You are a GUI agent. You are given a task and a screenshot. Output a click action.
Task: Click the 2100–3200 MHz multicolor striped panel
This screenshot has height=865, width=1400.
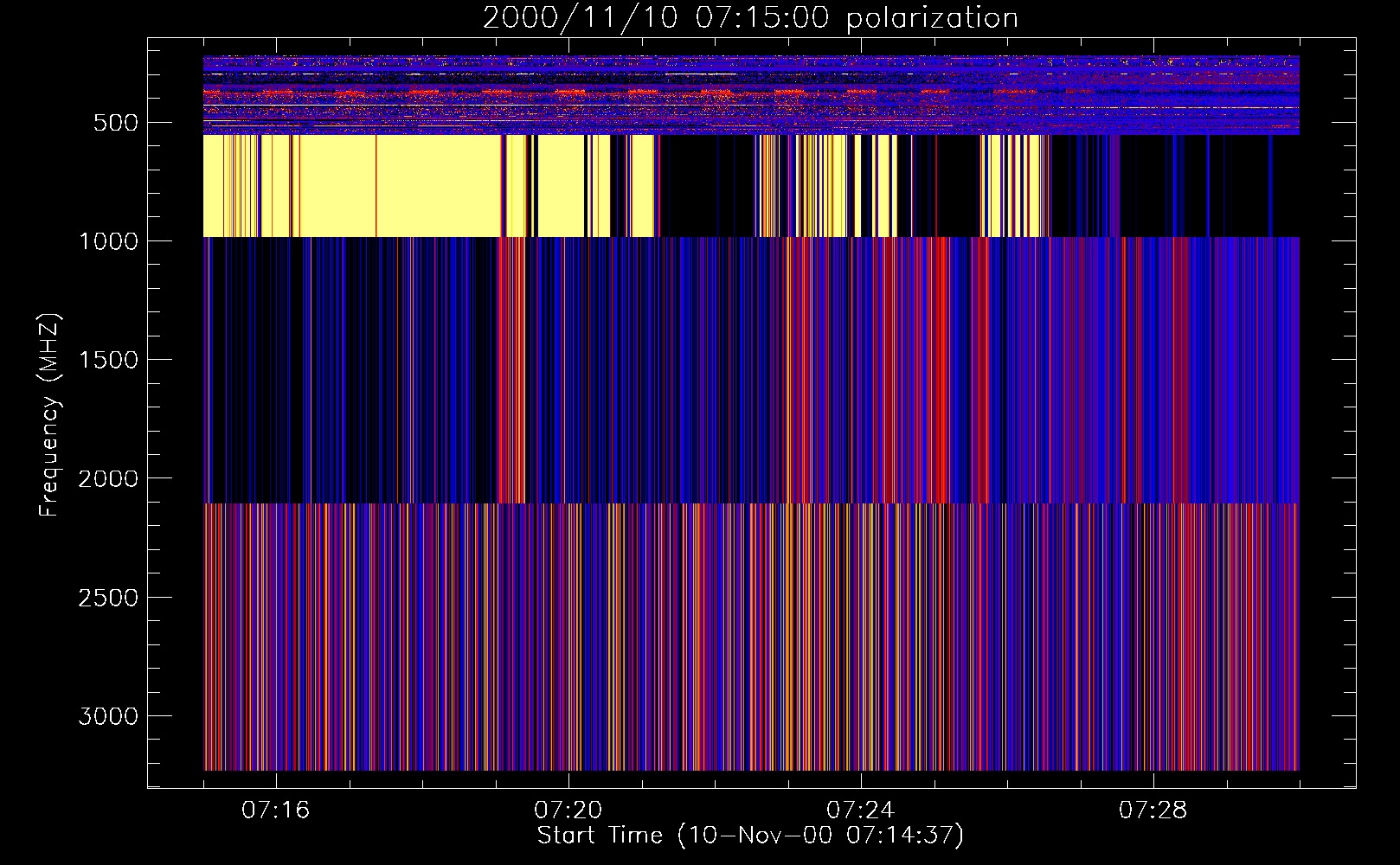(x=751, y=637)
